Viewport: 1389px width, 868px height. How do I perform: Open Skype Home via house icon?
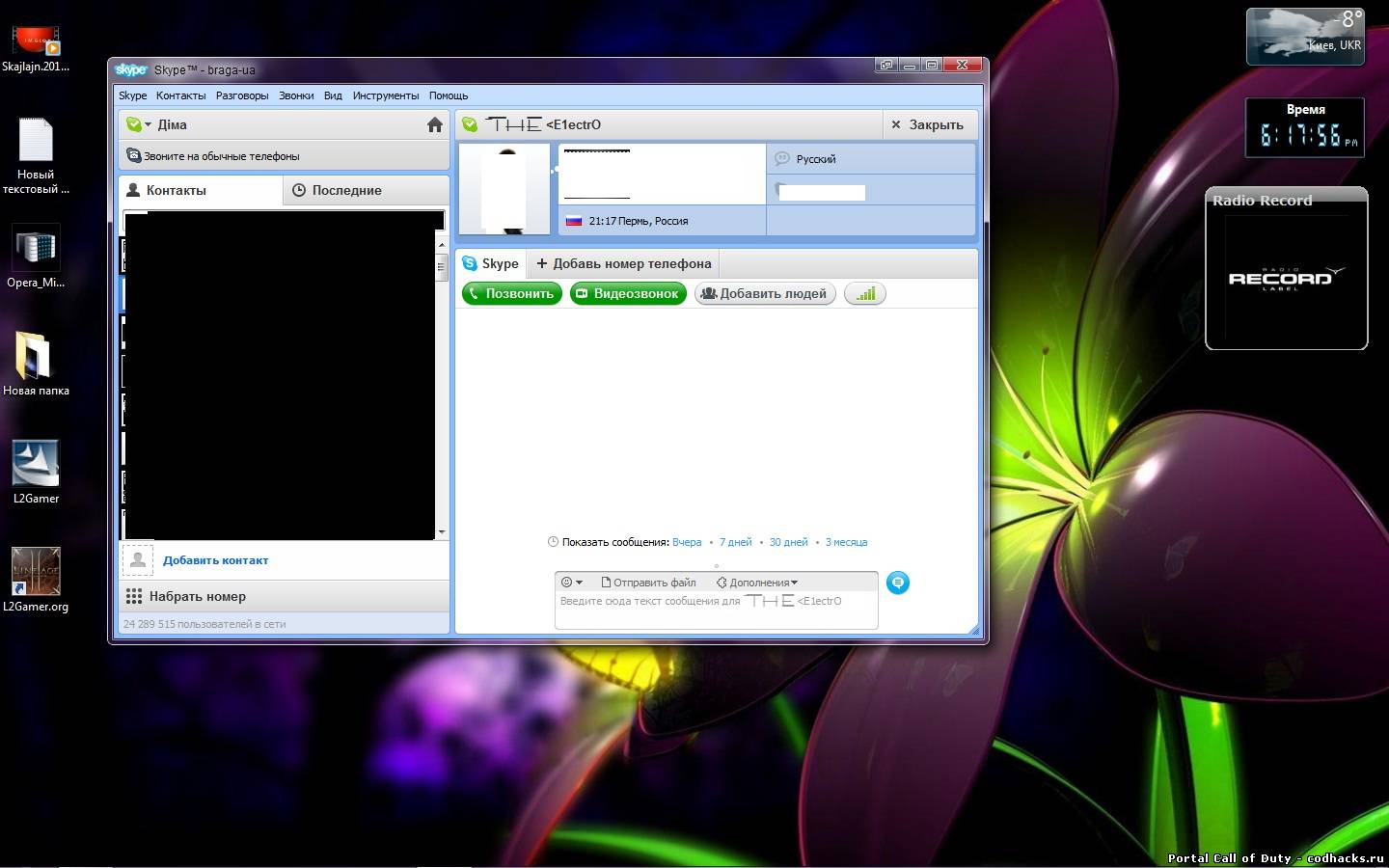pos(434,124)
